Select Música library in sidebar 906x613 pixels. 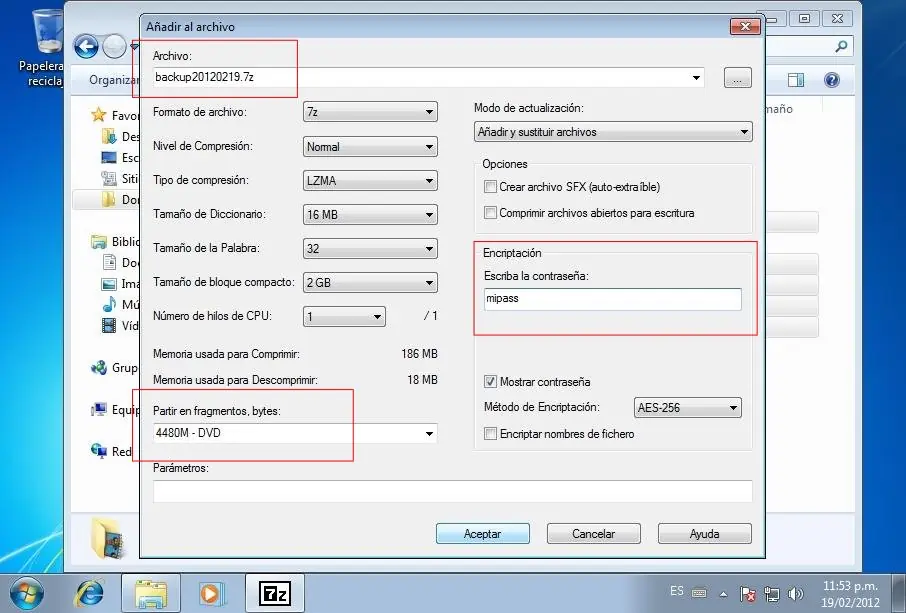[120, 304]
